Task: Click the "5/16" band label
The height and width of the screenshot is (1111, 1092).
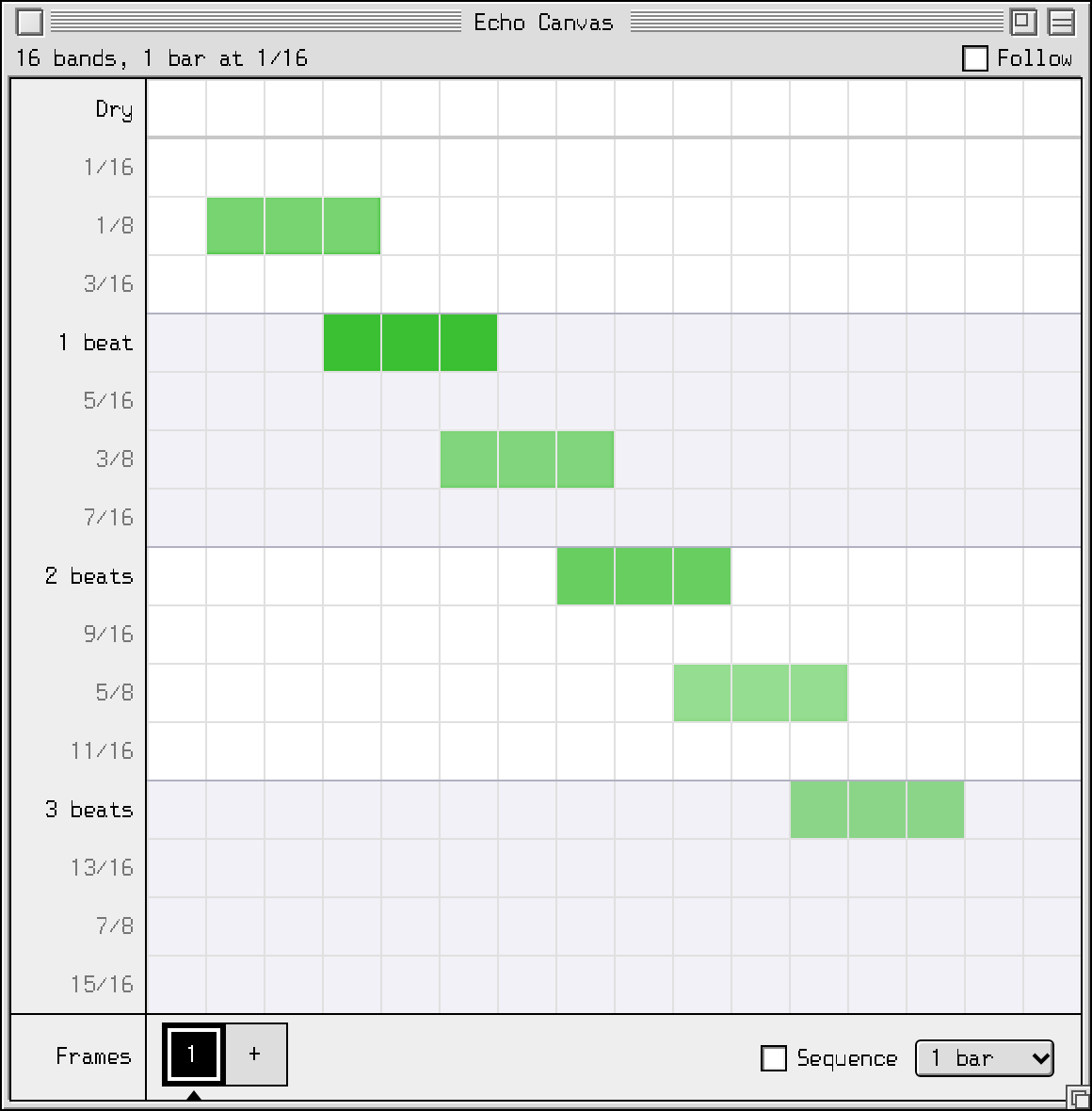Action: (x=108, y=401)
